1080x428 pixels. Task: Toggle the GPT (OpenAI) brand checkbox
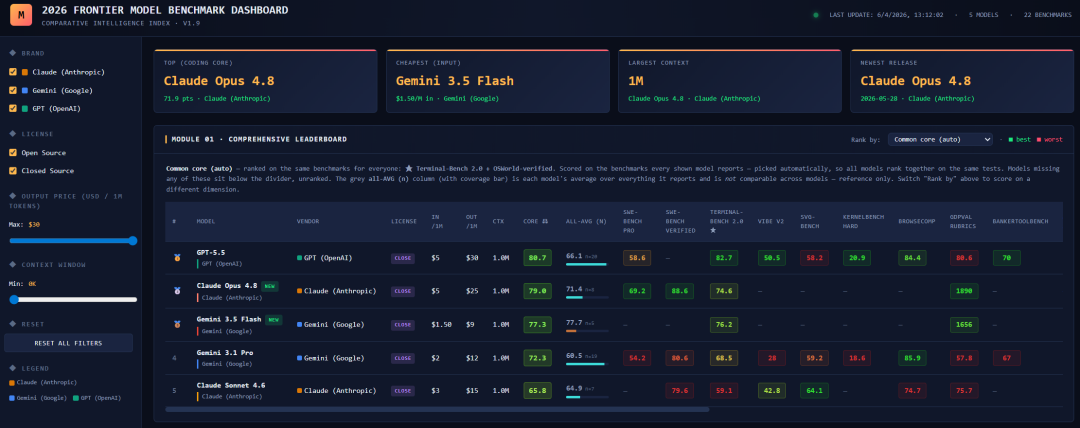coord(13,108)
